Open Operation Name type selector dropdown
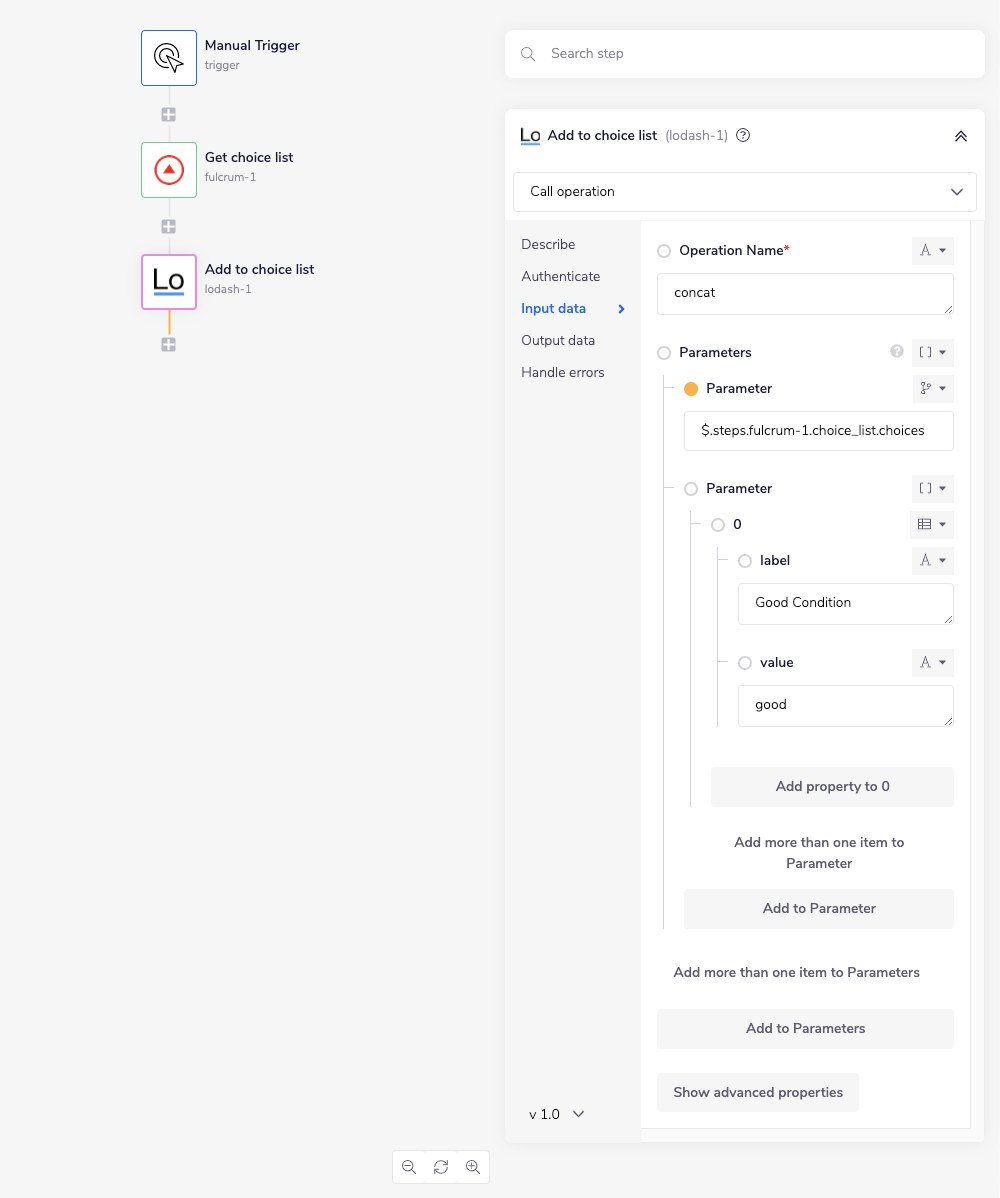1000x1198 pixels. 932,251
